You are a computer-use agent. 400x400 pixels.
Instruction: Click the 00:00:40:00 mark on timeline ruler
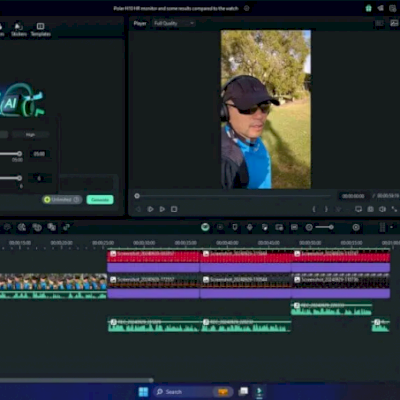pyautogui.click(x=227, y=243)
